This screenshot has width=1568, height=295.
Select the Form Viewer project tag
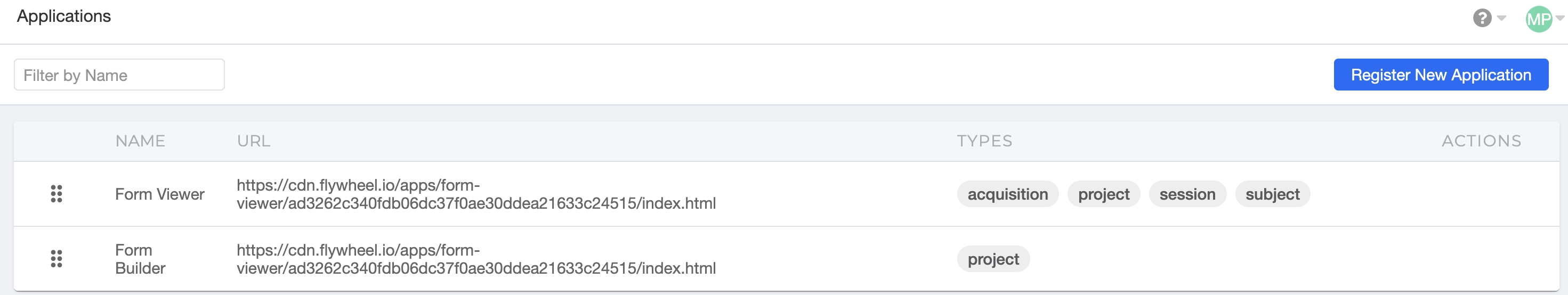click(1104, 194)
